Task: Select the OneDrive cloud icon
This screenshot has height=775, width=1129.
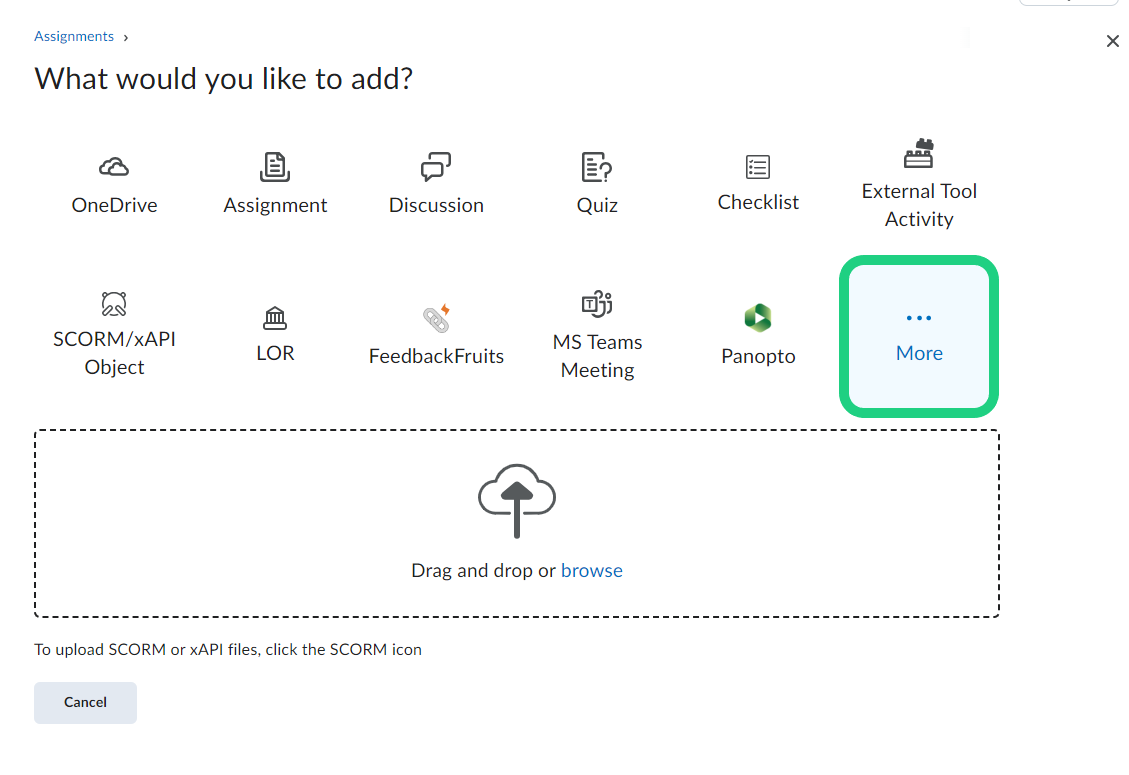Action: point(114,167)
